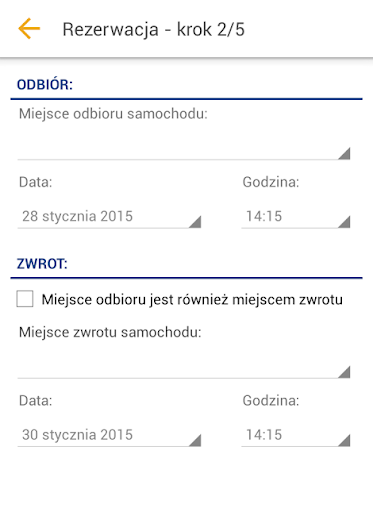Tap the 'Miejsce zwrotu samochodu:' label

coord(110,332)
